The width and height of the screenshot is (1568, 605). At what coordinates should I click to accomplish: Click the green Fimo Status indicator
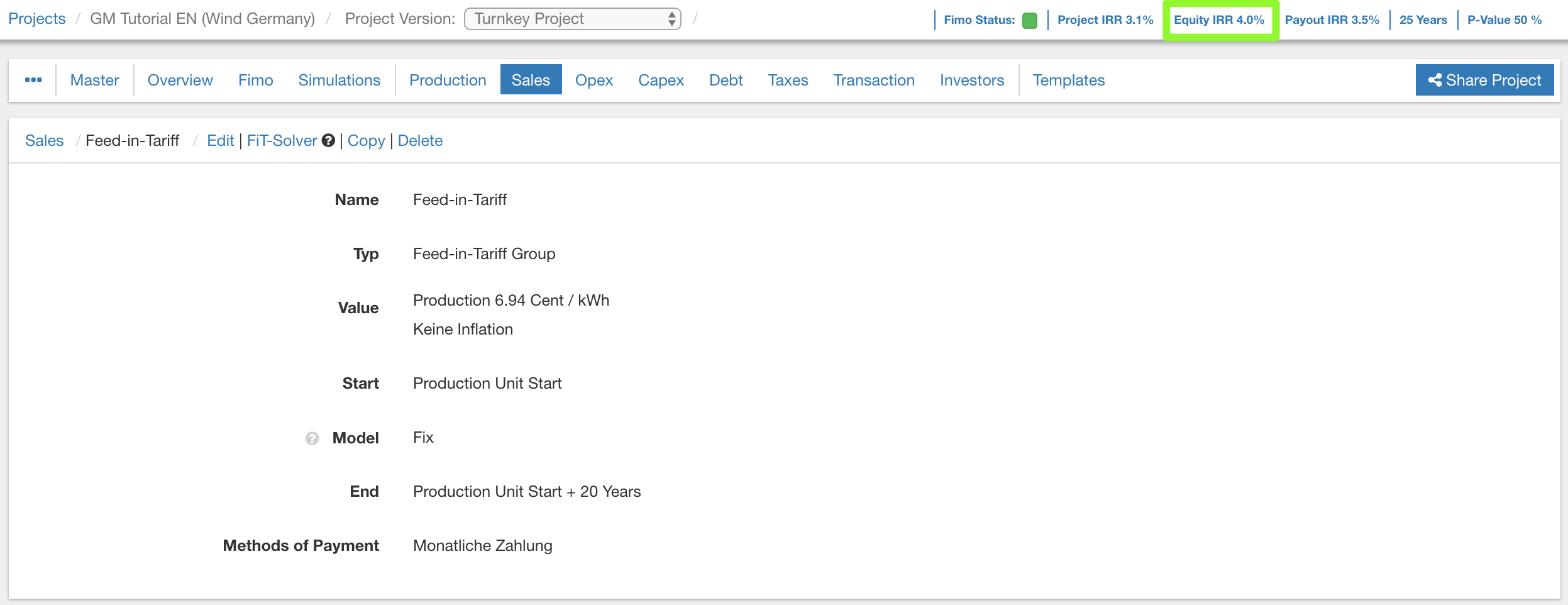pos(1029,20)
